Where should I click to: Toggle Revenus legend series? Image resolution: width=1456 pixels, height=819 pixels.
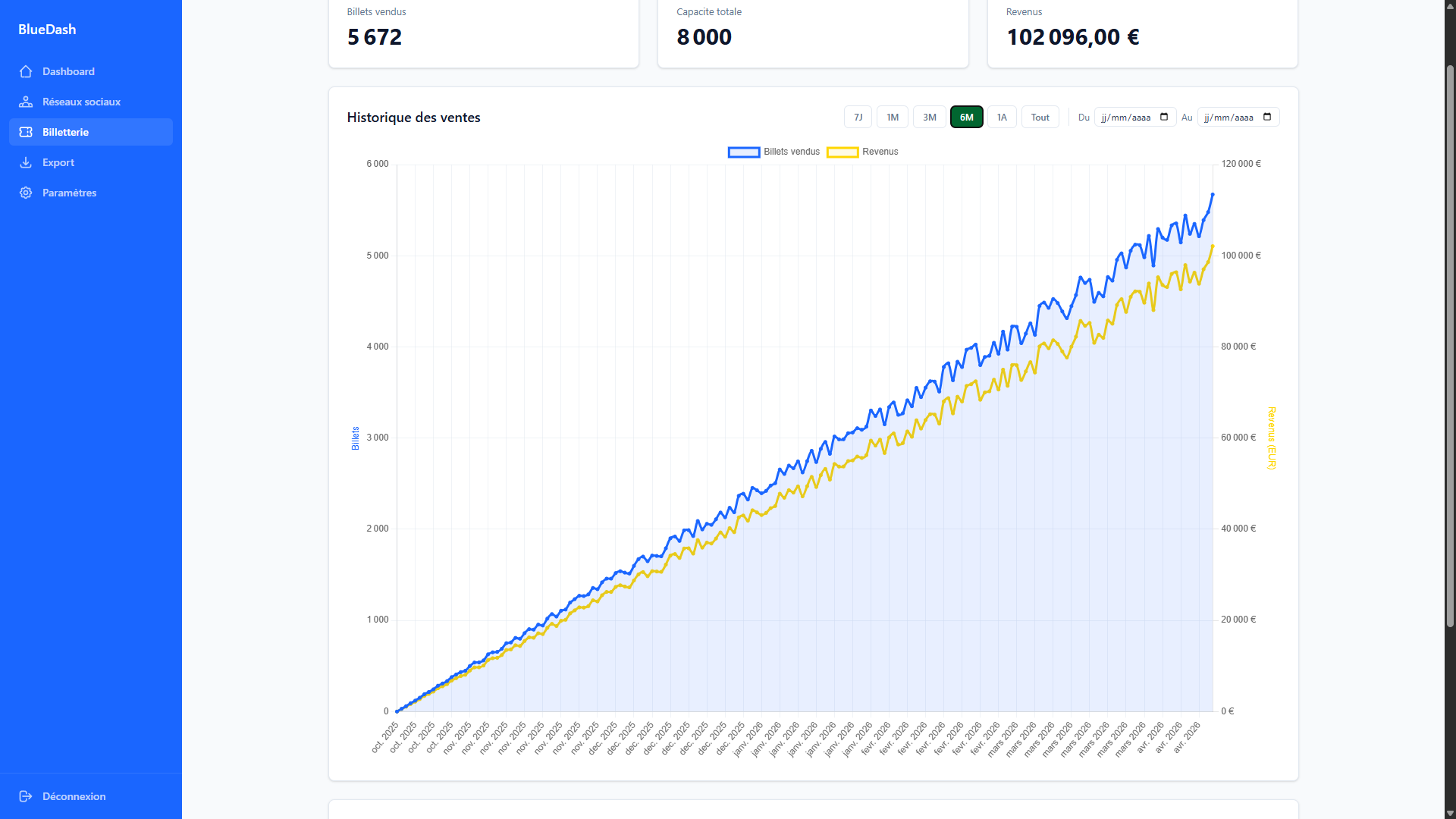click(x=862, y=152)
